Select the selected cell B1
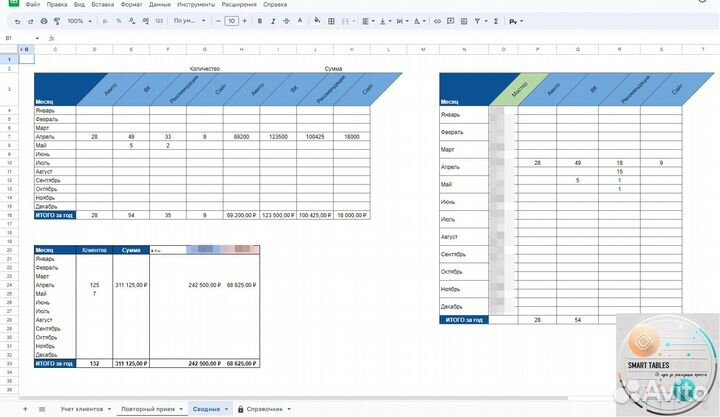Screen dimensions: 720x417 pos(27,59)
